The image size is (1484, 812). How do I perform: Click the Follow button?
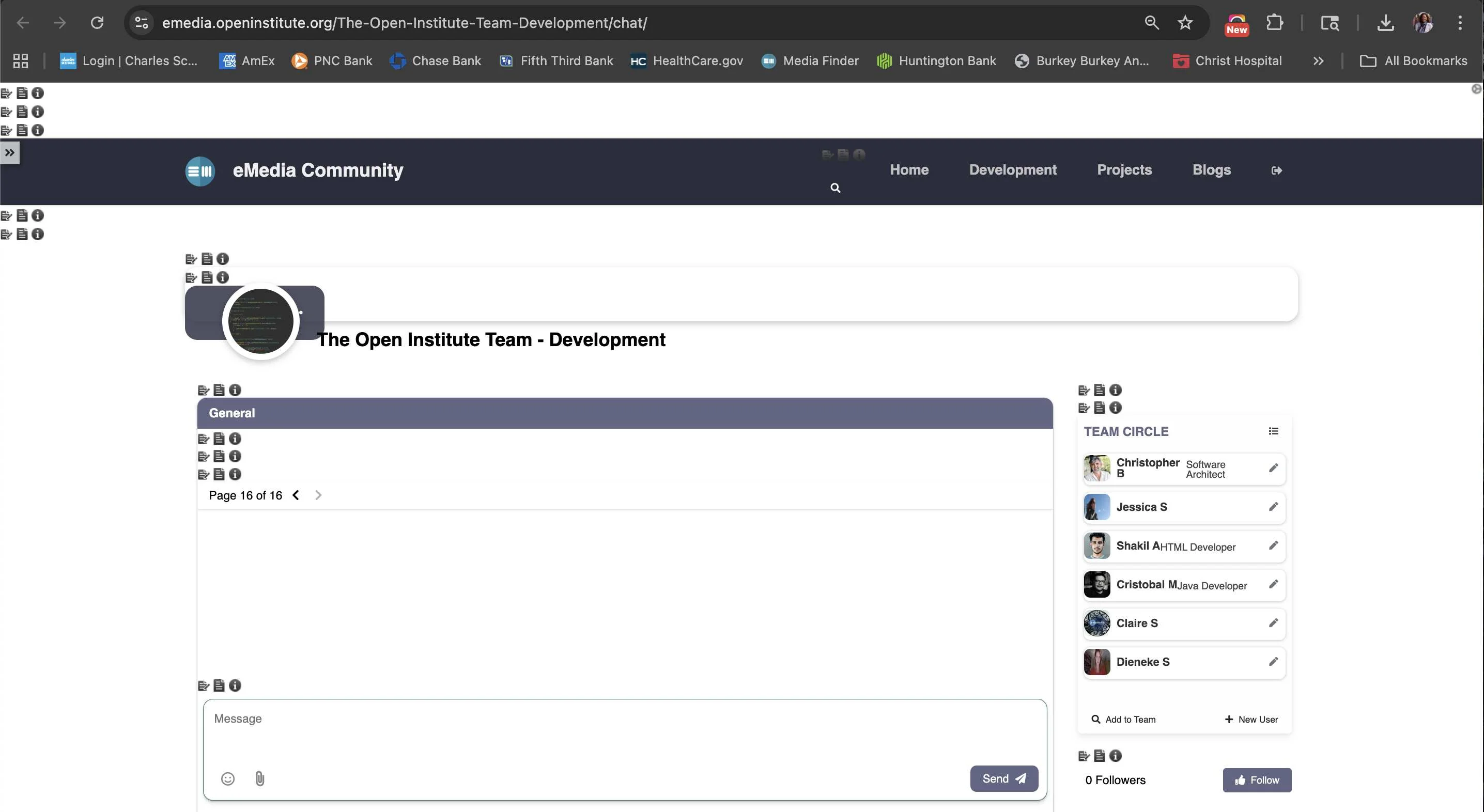(1257, 780)
